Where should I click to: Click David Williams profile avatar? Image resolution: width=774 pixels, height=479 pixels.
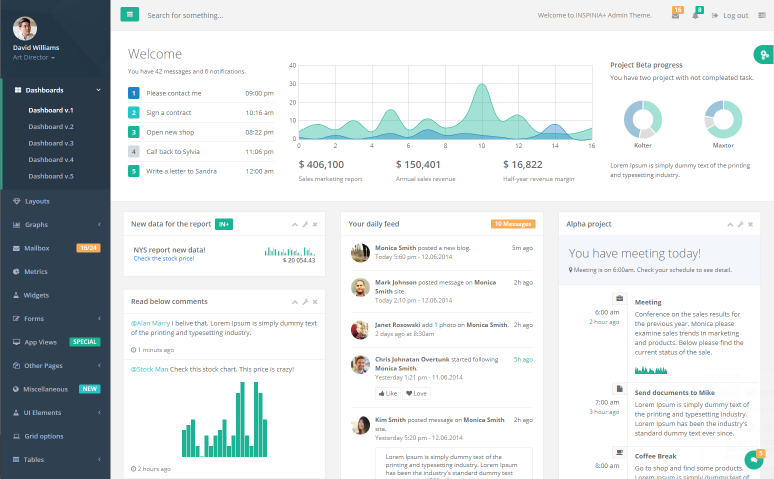pos(25,29)
